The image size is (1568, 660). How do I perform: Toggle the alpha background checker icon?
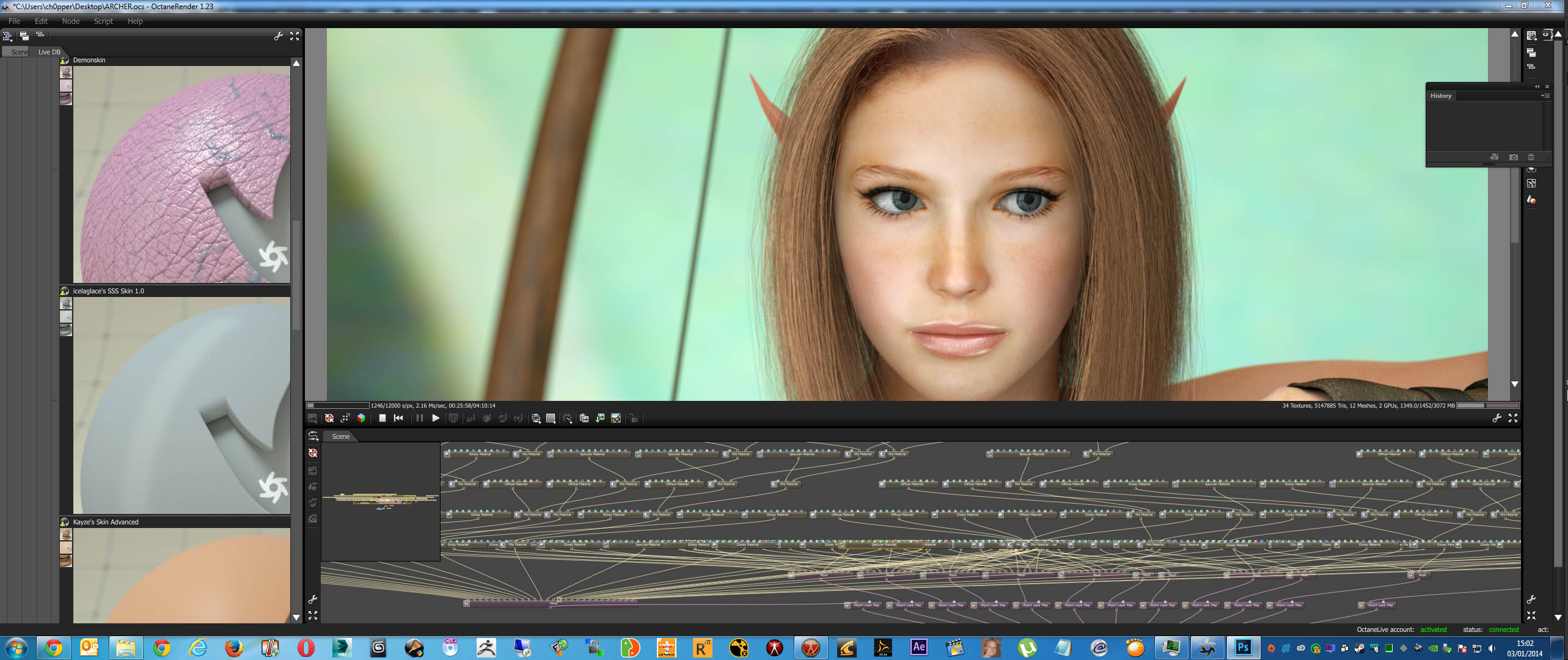[x=616, y=419]
